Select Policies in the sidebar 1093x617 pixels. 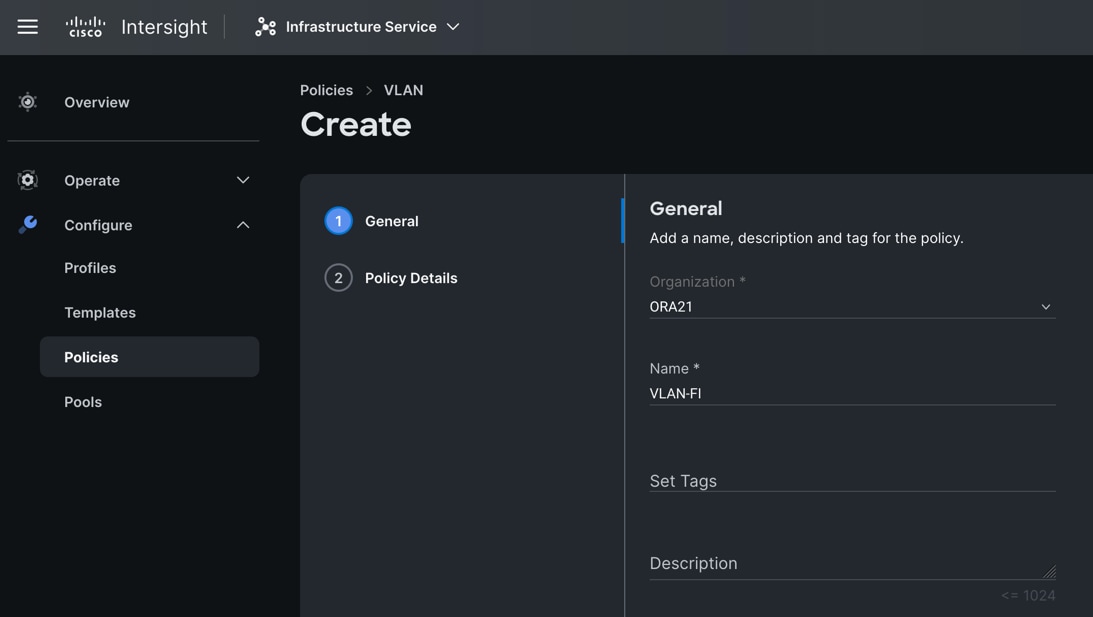(x=91, y=357)
